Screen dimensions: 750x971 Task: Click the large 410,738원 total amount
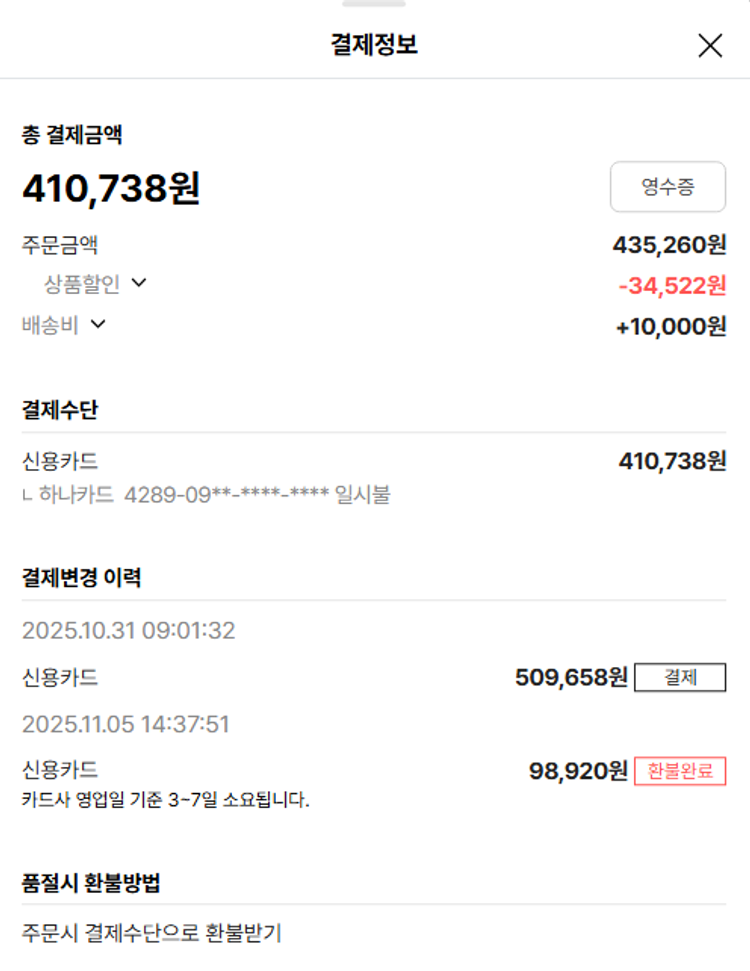[111, 188]
